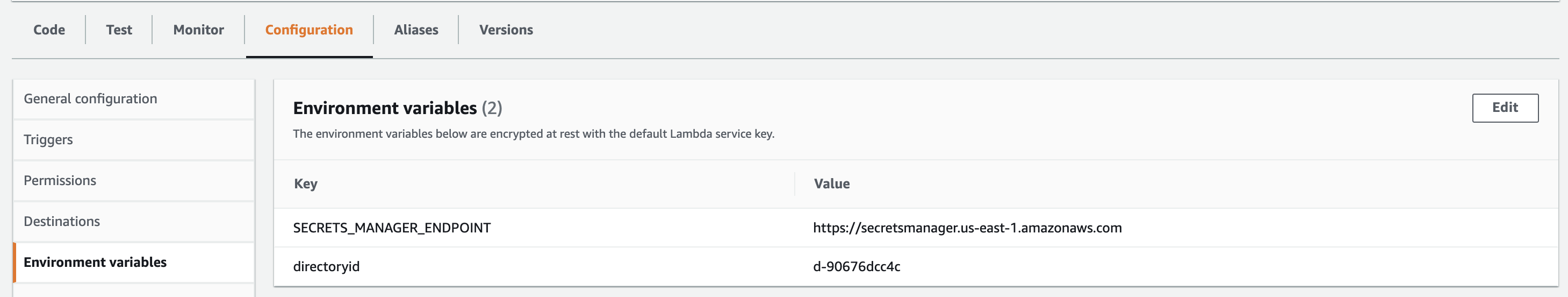1568x297 pixels.
Task: Click the divider between Key and Value columns
Action: (x=794, y=183)
